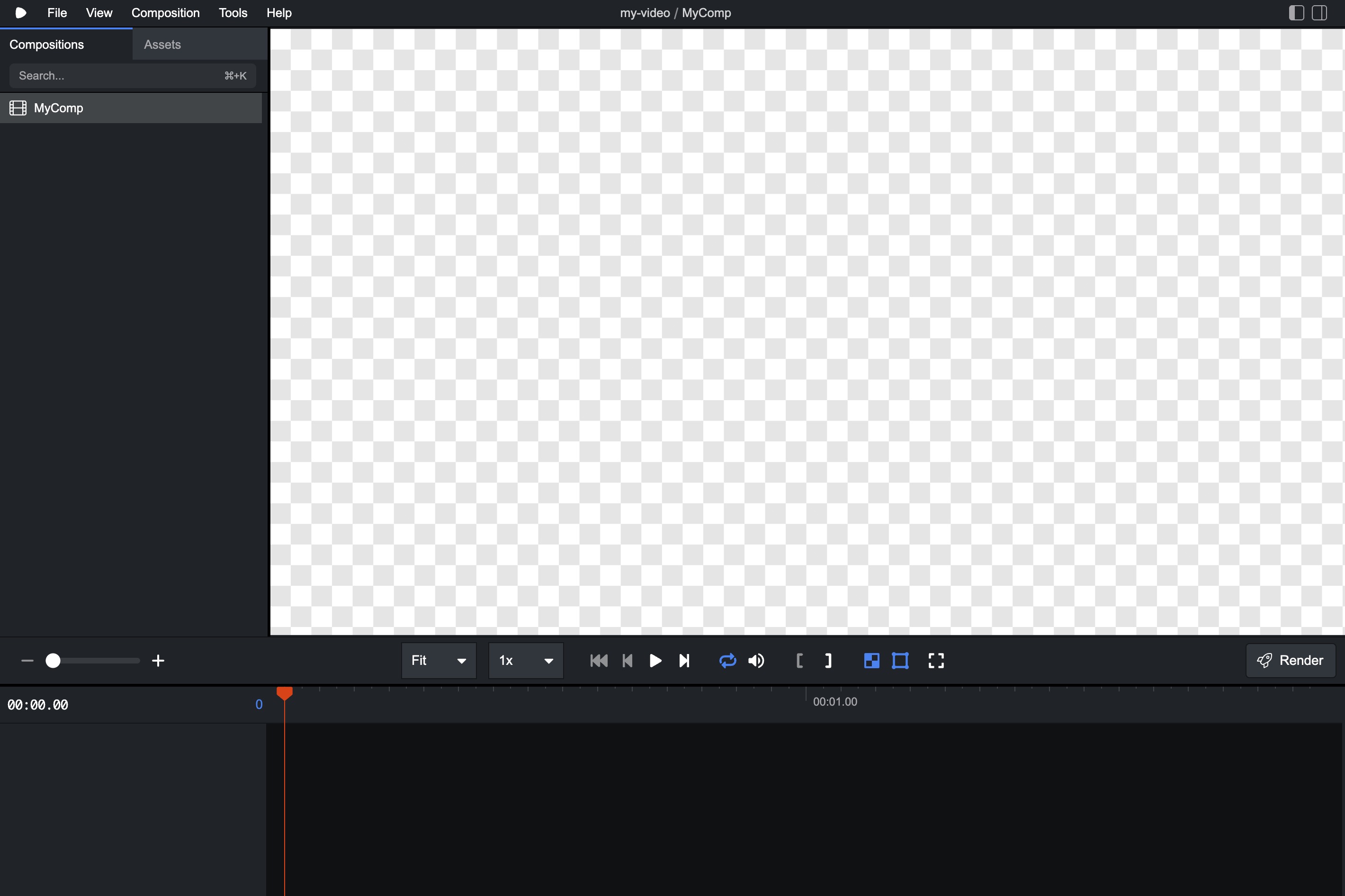Open the File menu

(x=57, y=13)
